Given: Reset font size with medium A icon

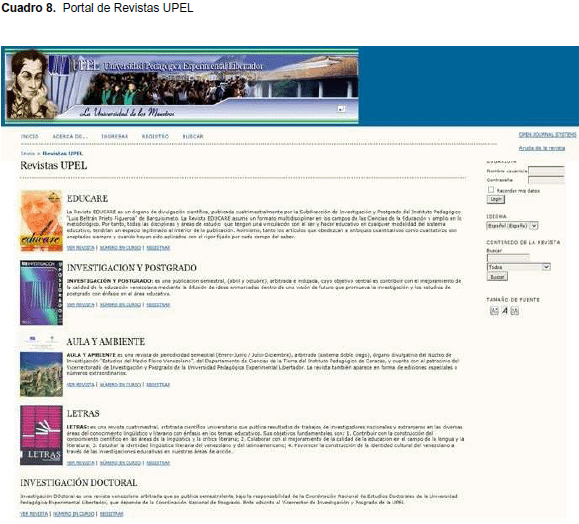Looking at the screenshot, I should (x=504, y=311).
